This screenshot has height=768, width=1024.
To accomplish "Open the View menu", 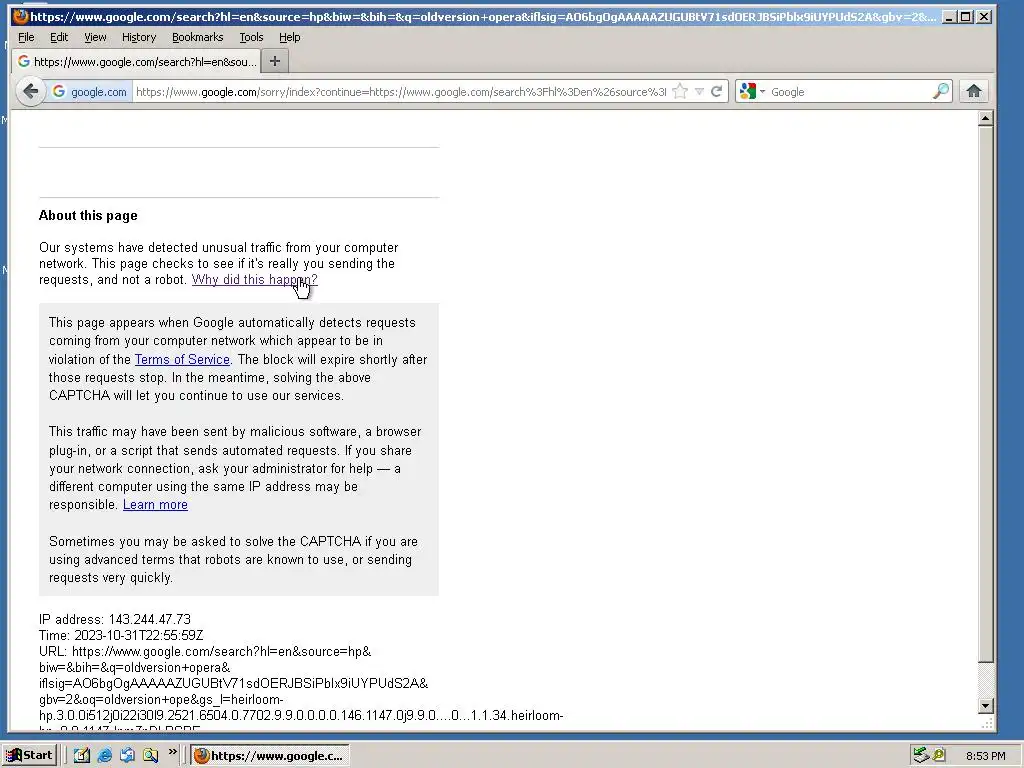I will click(x=95, y=37).
